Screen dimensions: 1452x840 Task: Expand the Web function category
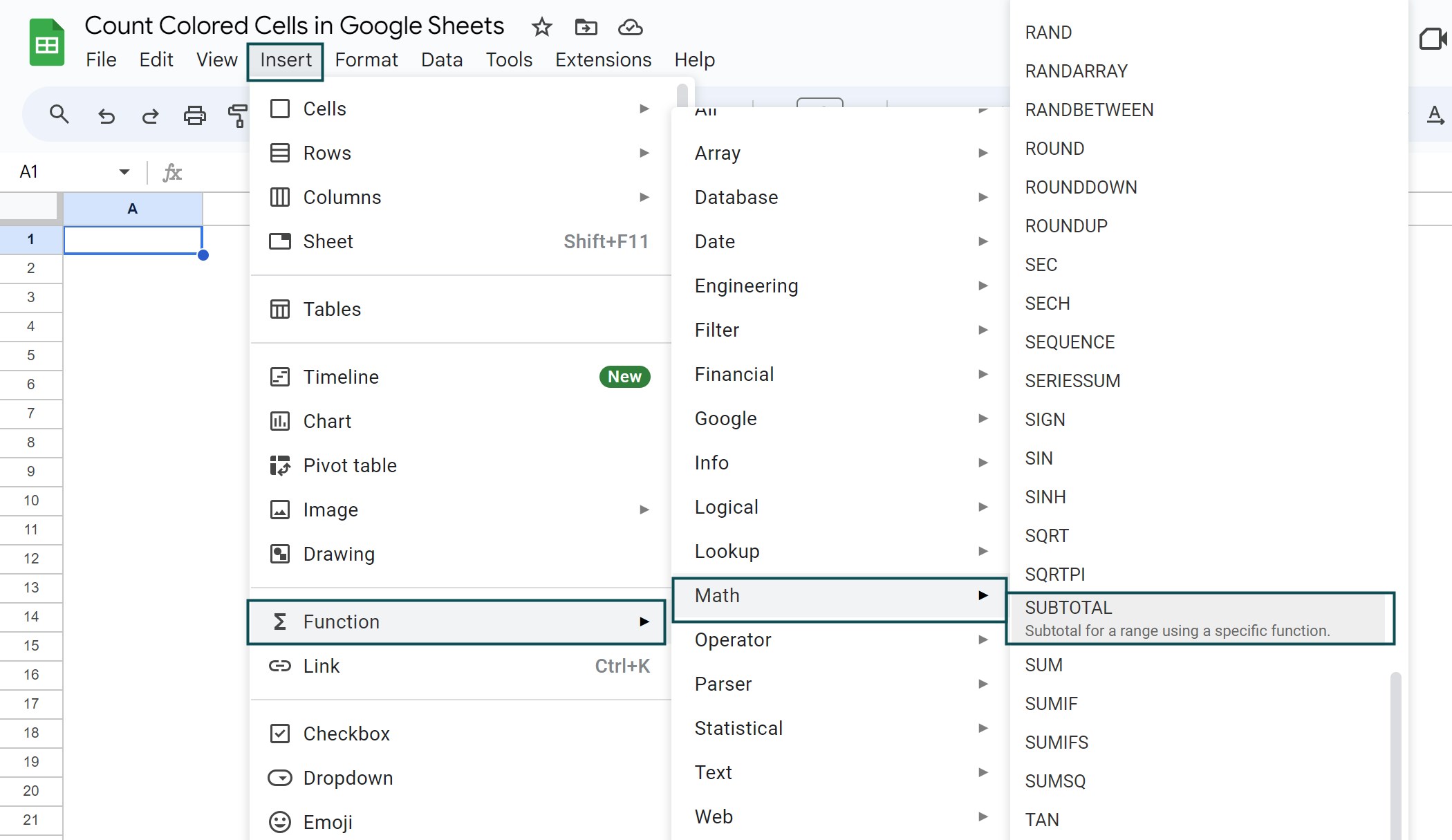point(840,816)
